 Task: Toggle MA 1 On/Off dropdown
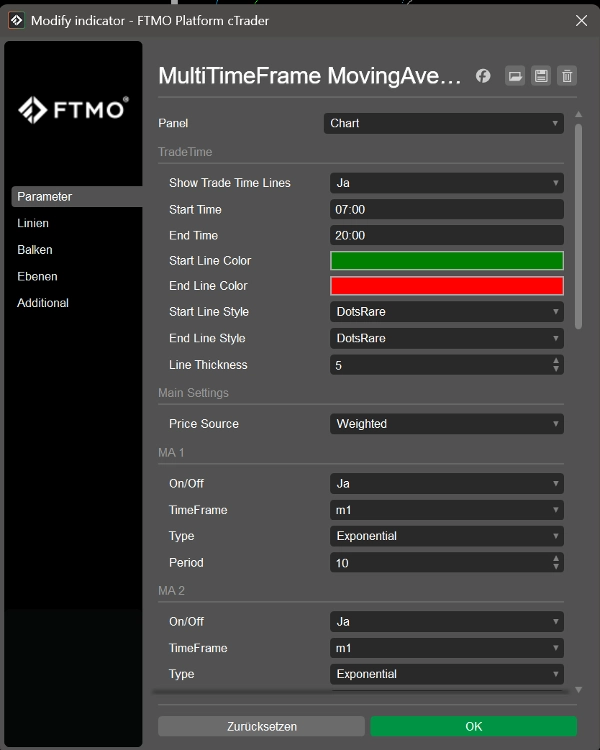pyautogui.click(x=446, y=484)
